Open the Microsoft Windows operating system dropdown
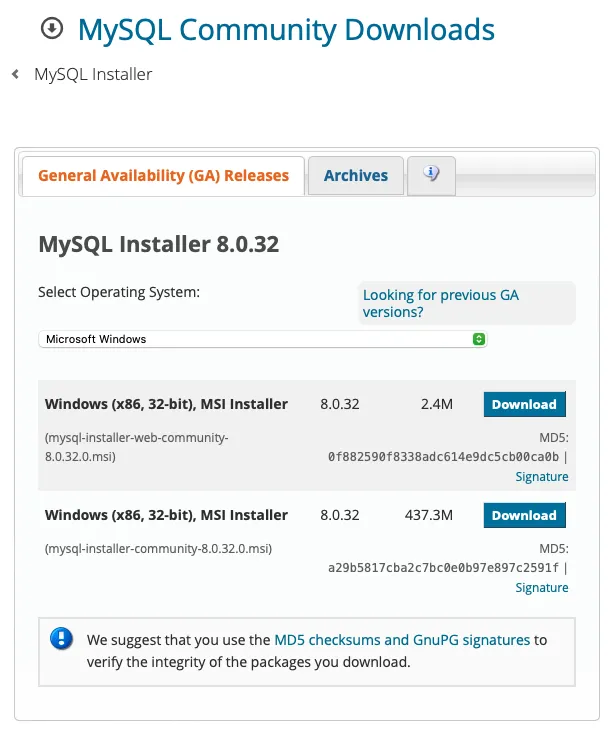This screenshot has width=615, height=736. (x=262, y=339)
